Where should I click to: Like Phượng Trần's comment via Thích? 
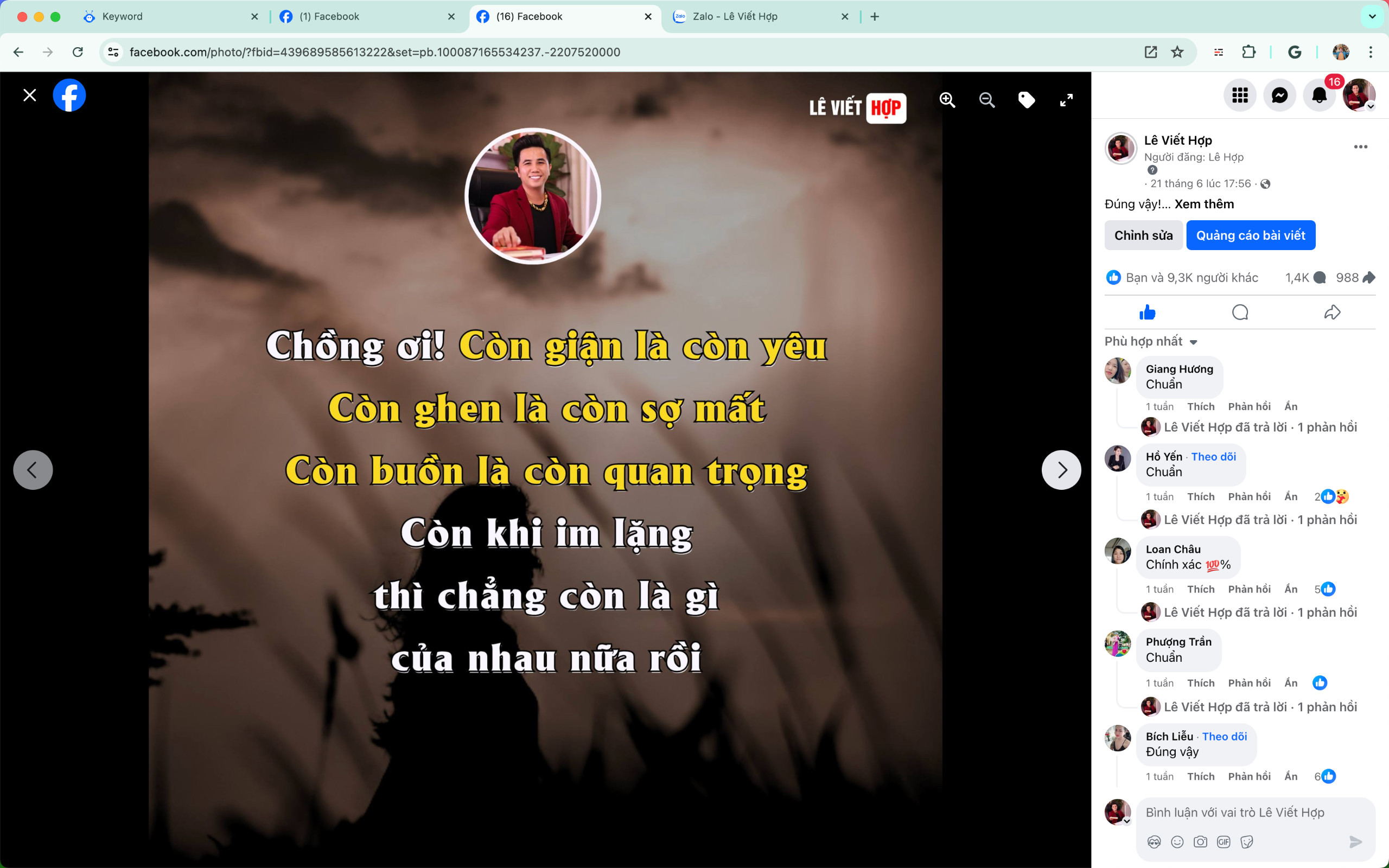coord(1201,683)
